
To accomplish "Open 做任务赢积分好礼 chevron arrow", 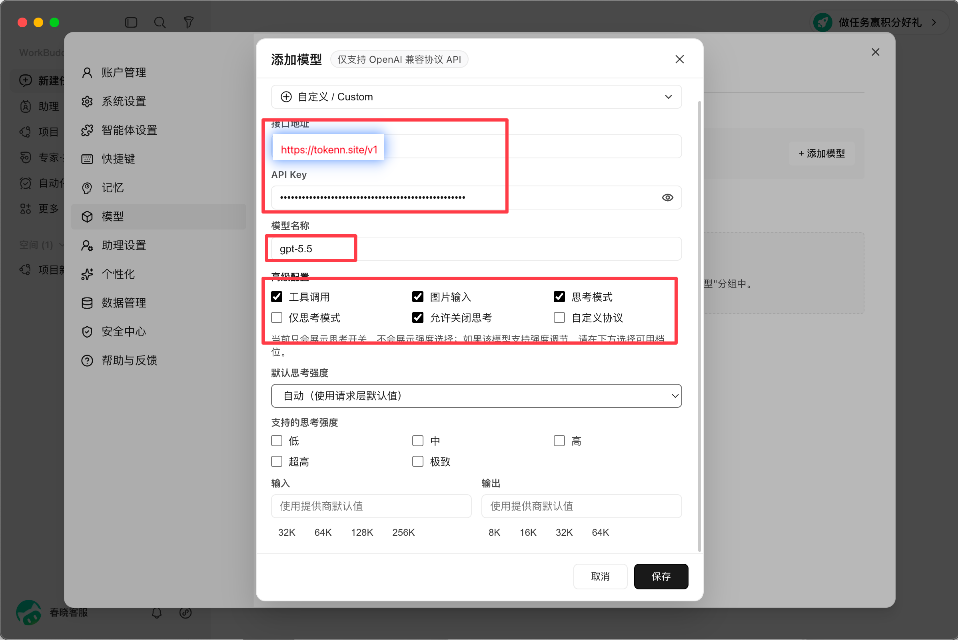I will tap(934, 22).
